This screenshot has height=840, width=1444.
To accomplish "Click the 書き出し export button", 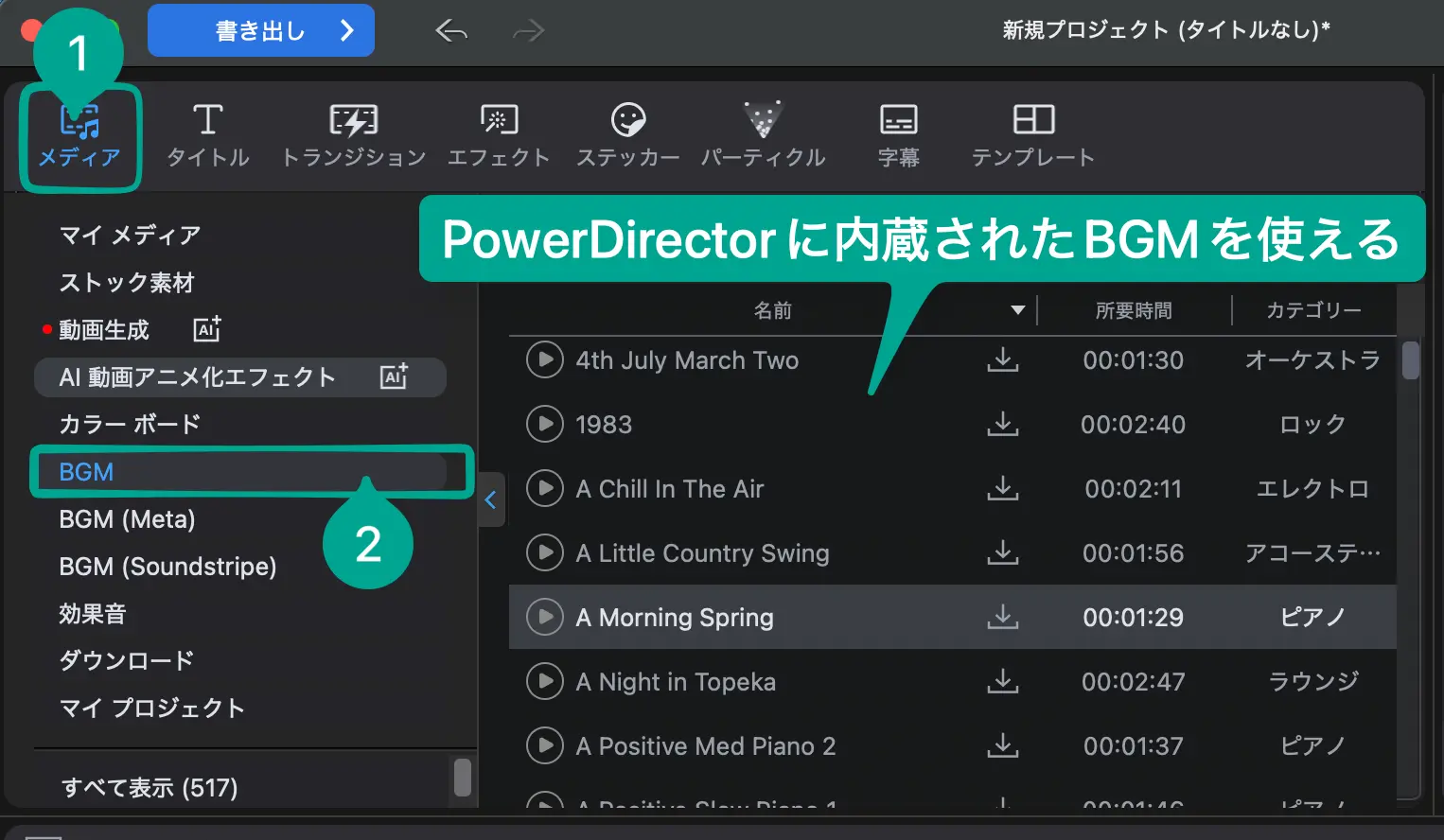I will click(x=261, y=30).
